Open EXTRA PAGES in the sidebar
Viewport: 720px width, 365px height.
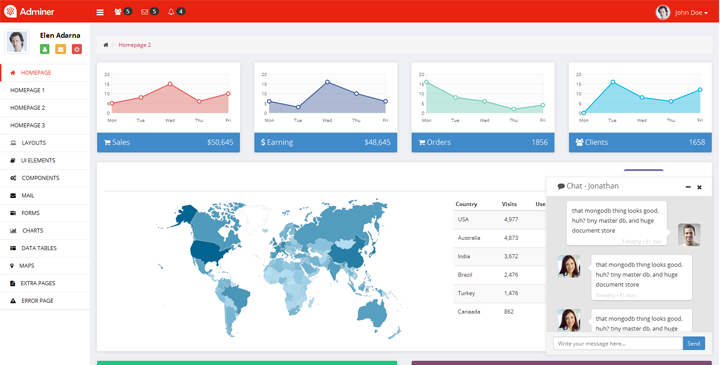coord(45,283)
